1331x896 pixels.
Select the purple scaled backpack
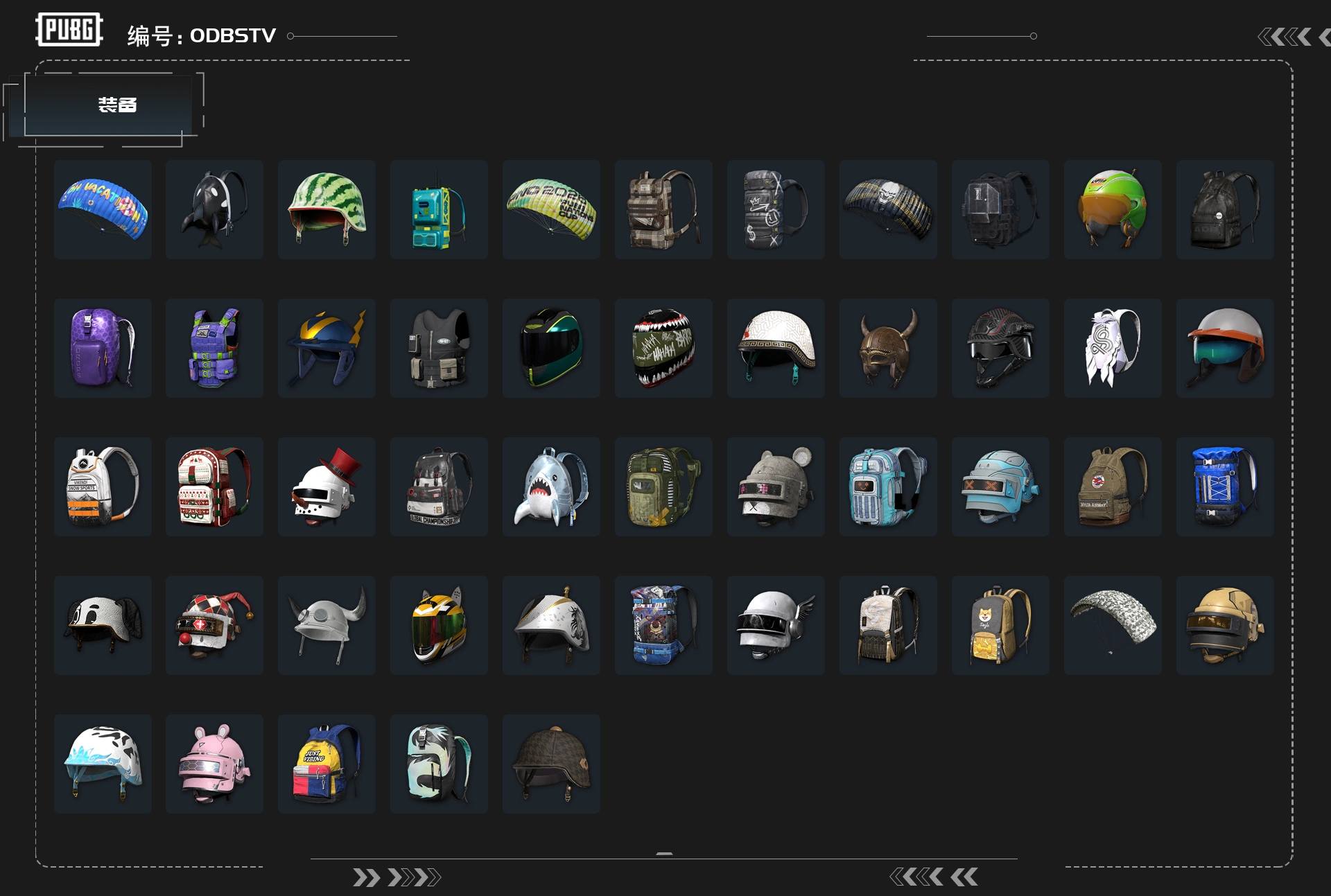coord(103,348)
